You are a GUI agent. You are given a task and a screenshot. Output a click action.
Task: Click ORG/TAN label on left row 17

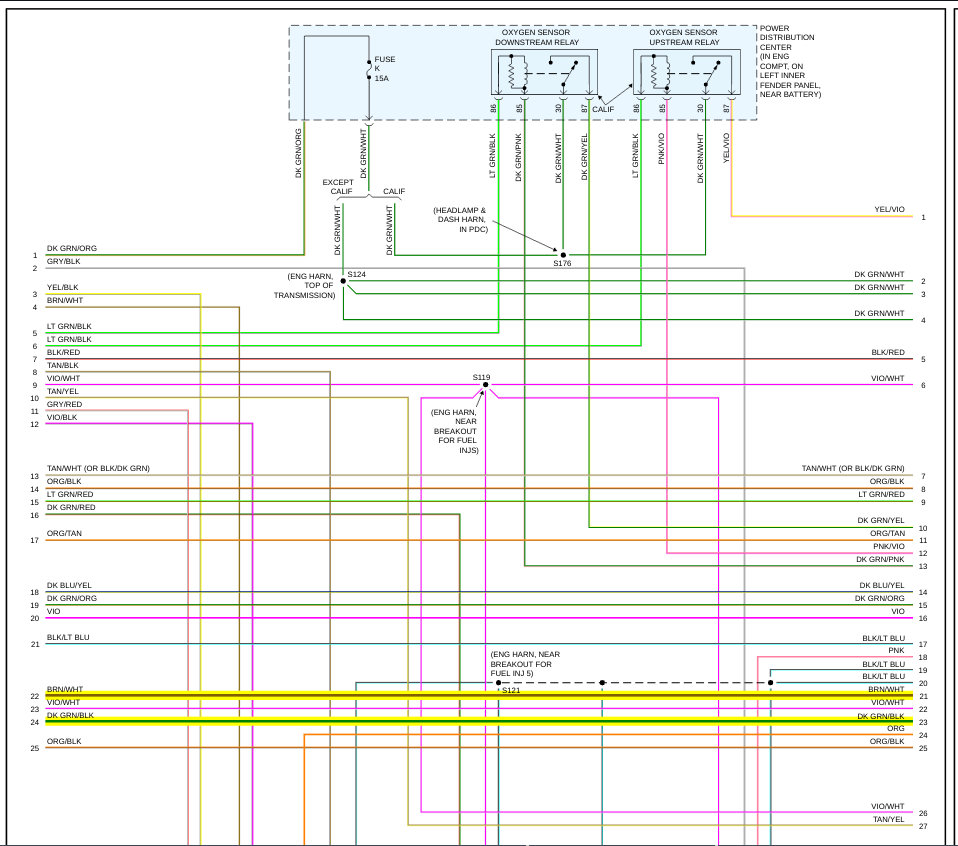coord(64,533)
